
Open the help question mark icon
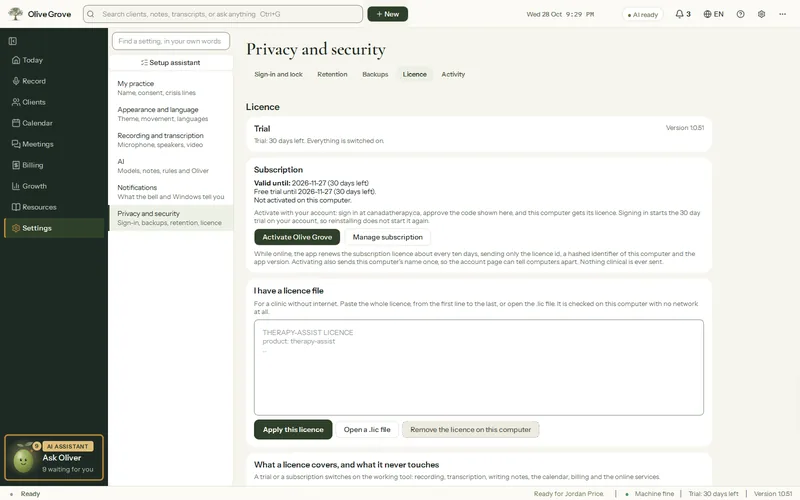740,14
